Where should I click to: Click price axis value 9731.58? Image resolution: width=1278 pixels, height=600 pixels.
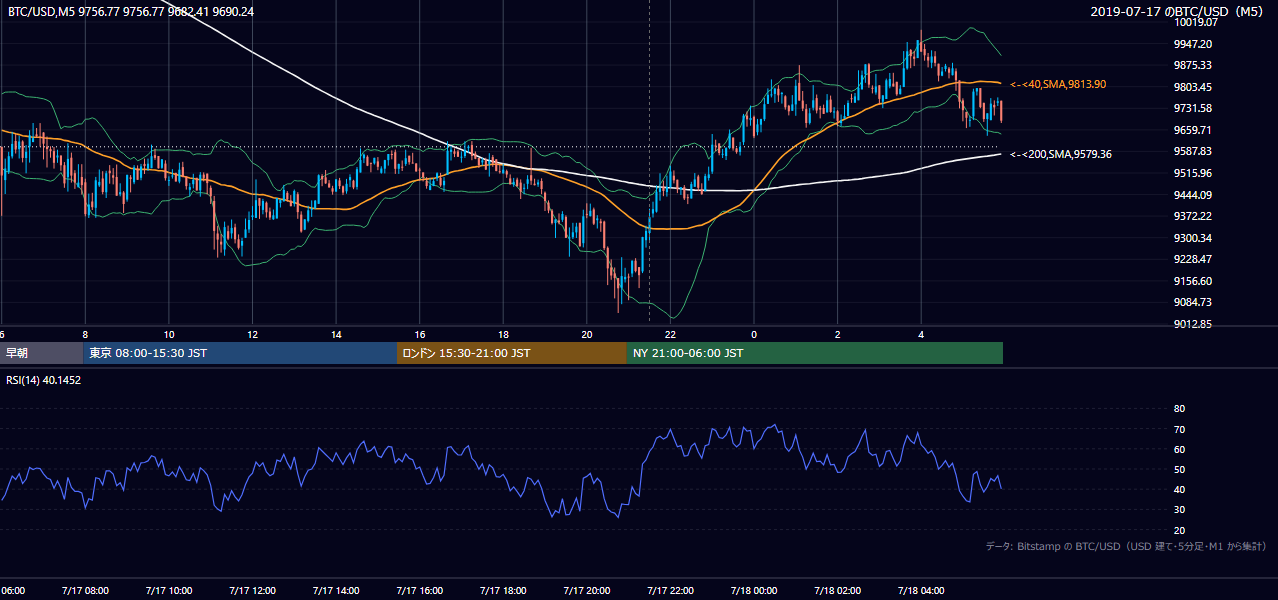pos(1193,108)
